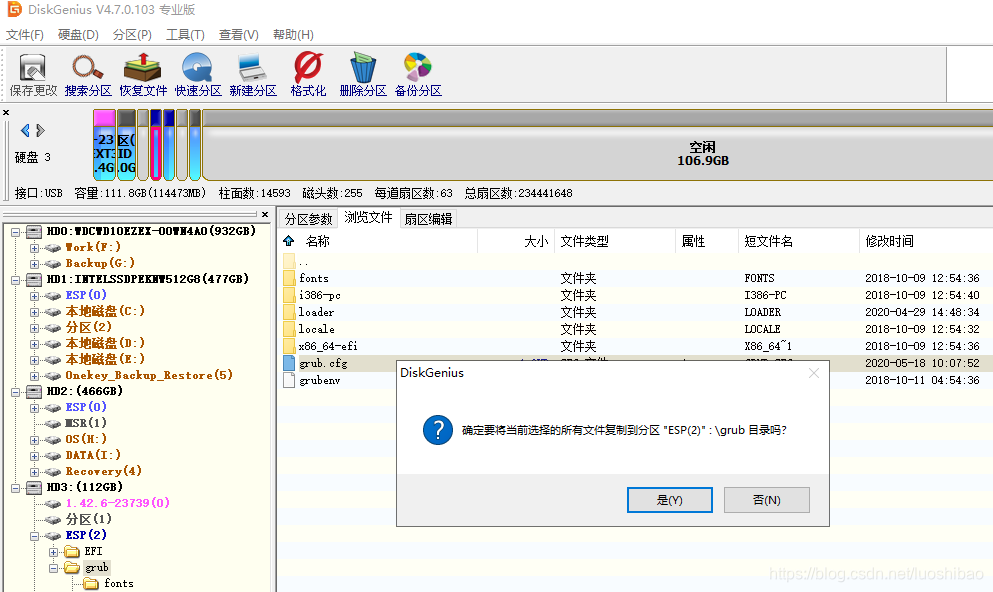Open the 文件(F) menu

(25, 35)
